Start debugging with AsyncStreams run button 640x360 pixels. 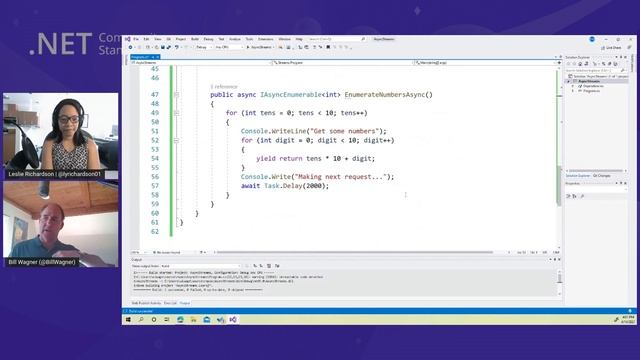pos(260,47)
